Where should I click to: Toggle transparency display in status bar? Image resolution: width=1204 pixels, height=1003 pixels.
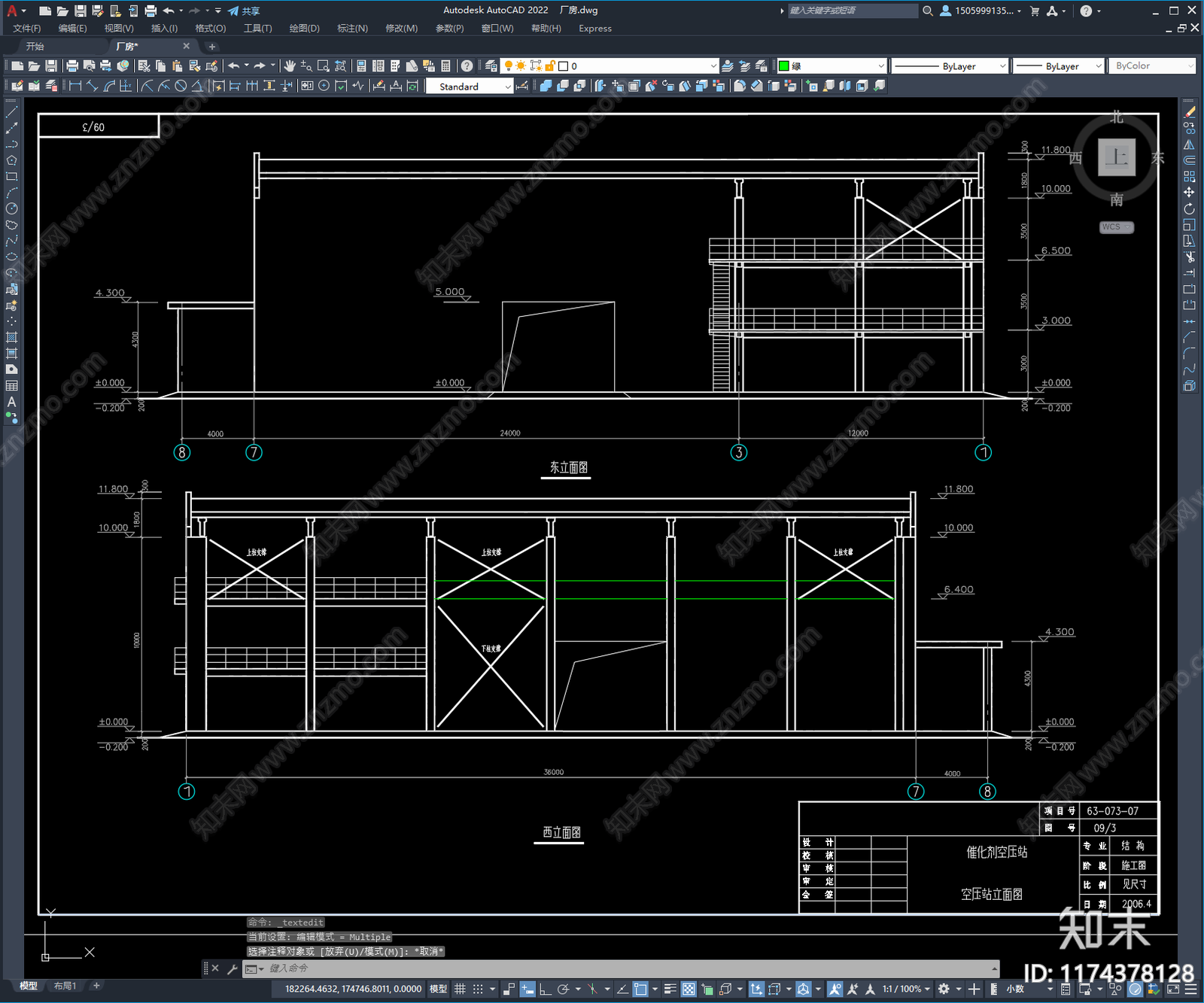point(689,989)
